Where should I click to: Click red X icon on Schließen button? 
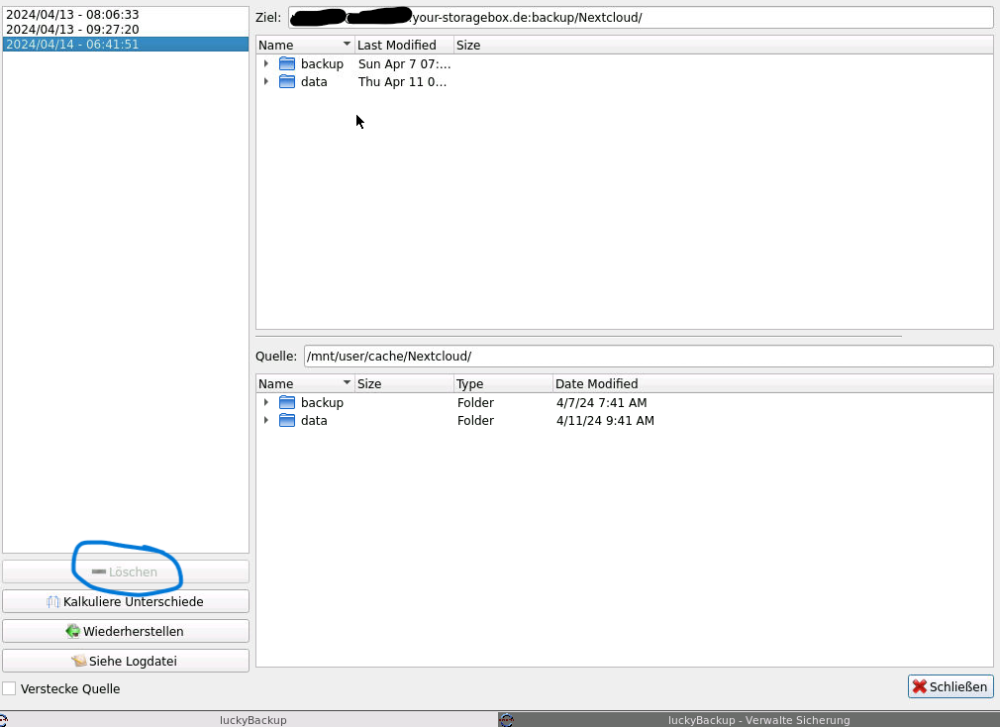920,686
